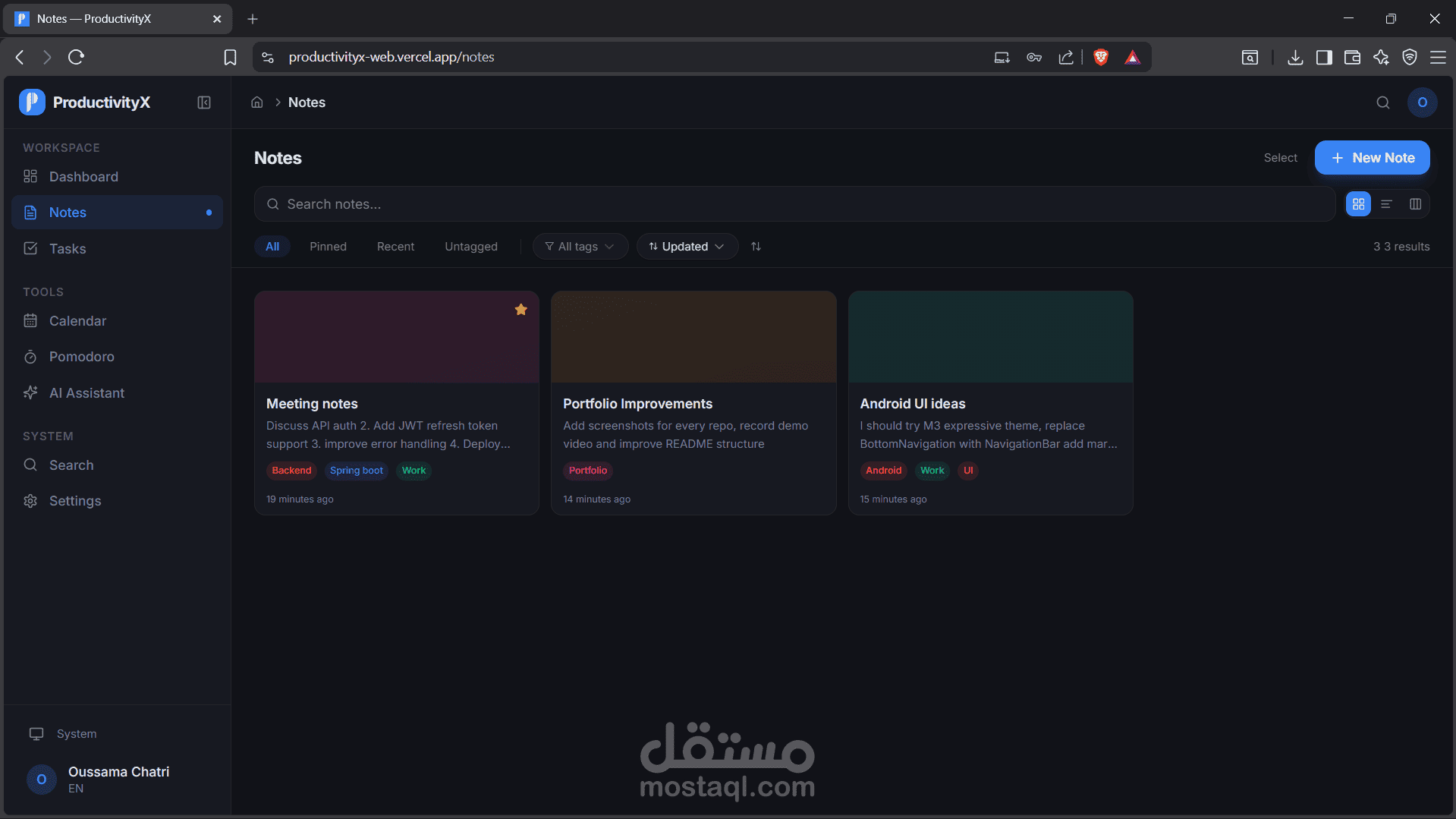Reverse the sort order arrows icon
This screenshot has width=1456, height=819.
pos(756,247)
